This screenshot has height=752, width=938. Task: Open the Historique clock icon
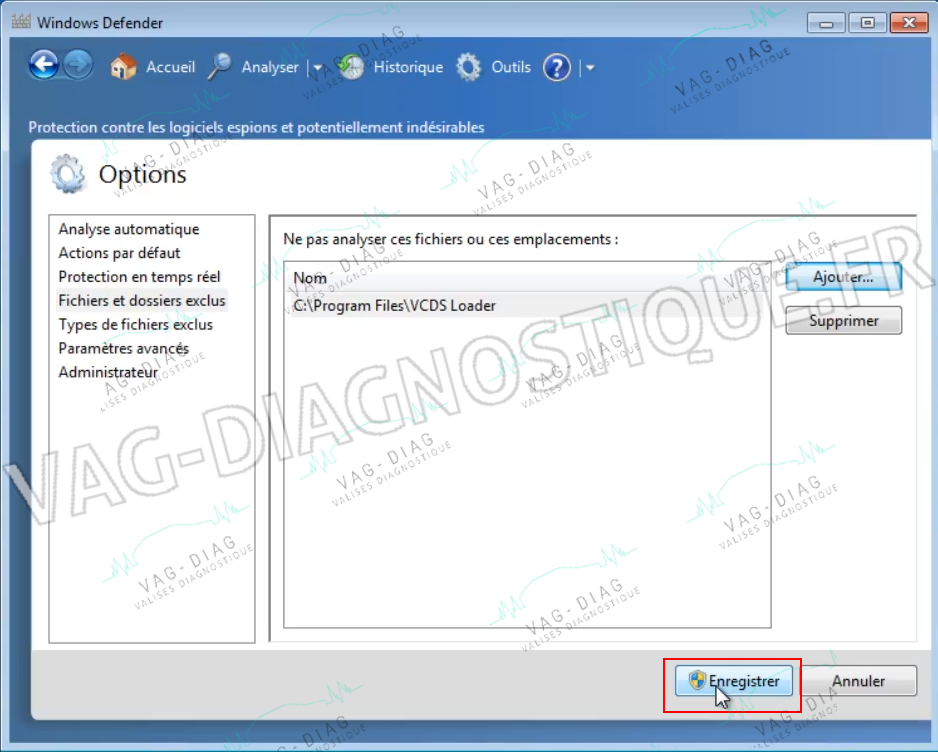(351, 67)
